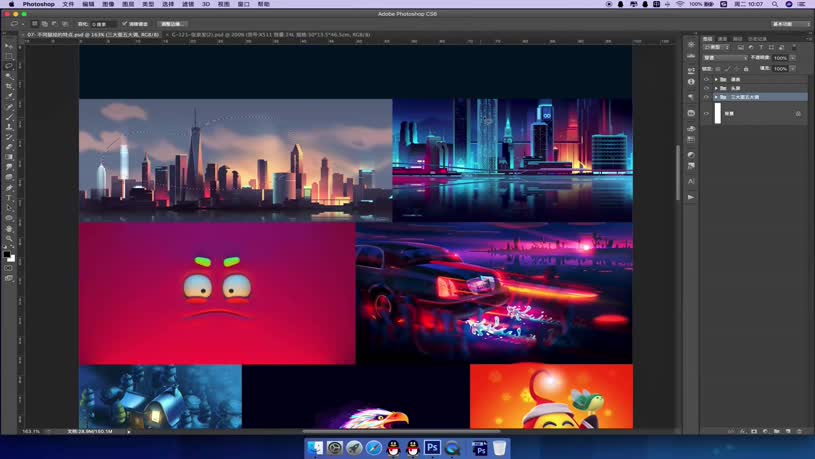The height and width of the screenshot is (459, 815).
Task: Select the Zoom tool
Action: coord(9,239)
